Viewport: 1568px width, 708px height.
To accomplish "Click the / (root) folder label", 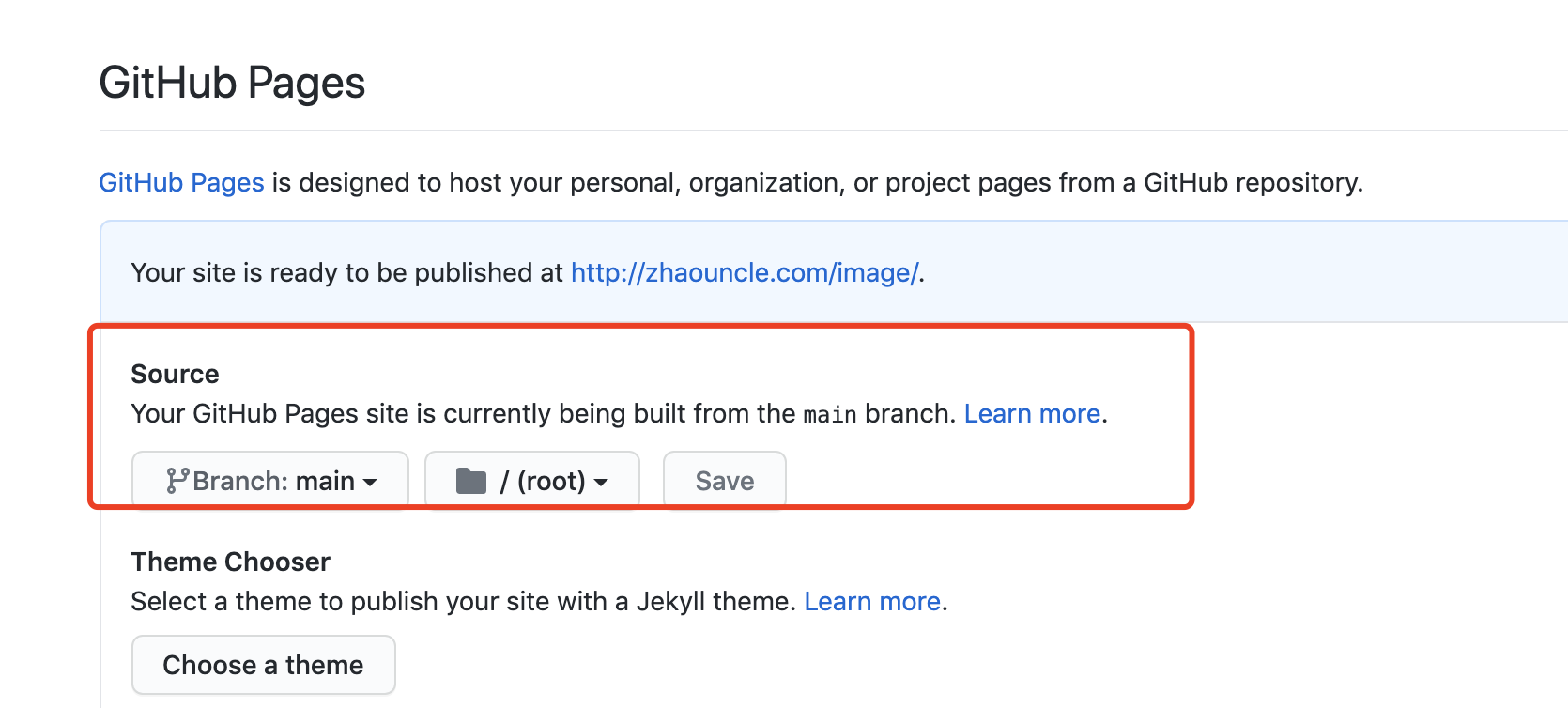I will pyautogui.click(x=543, y=481).
